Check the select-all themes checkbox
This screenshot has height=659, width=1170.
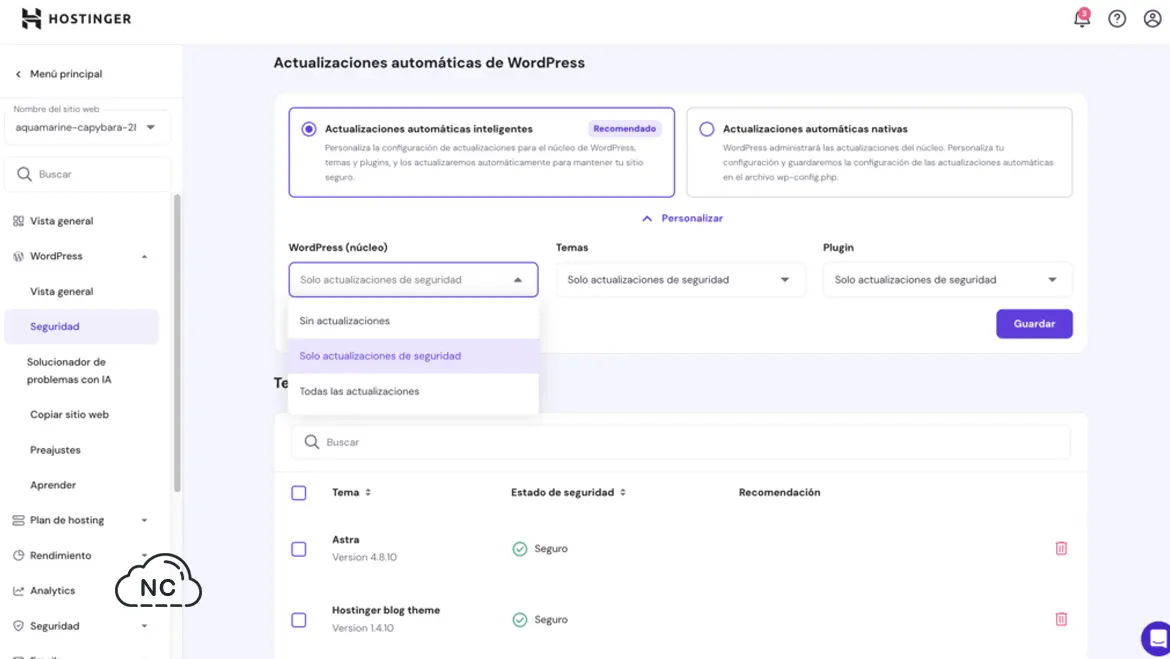click(298, 493)
